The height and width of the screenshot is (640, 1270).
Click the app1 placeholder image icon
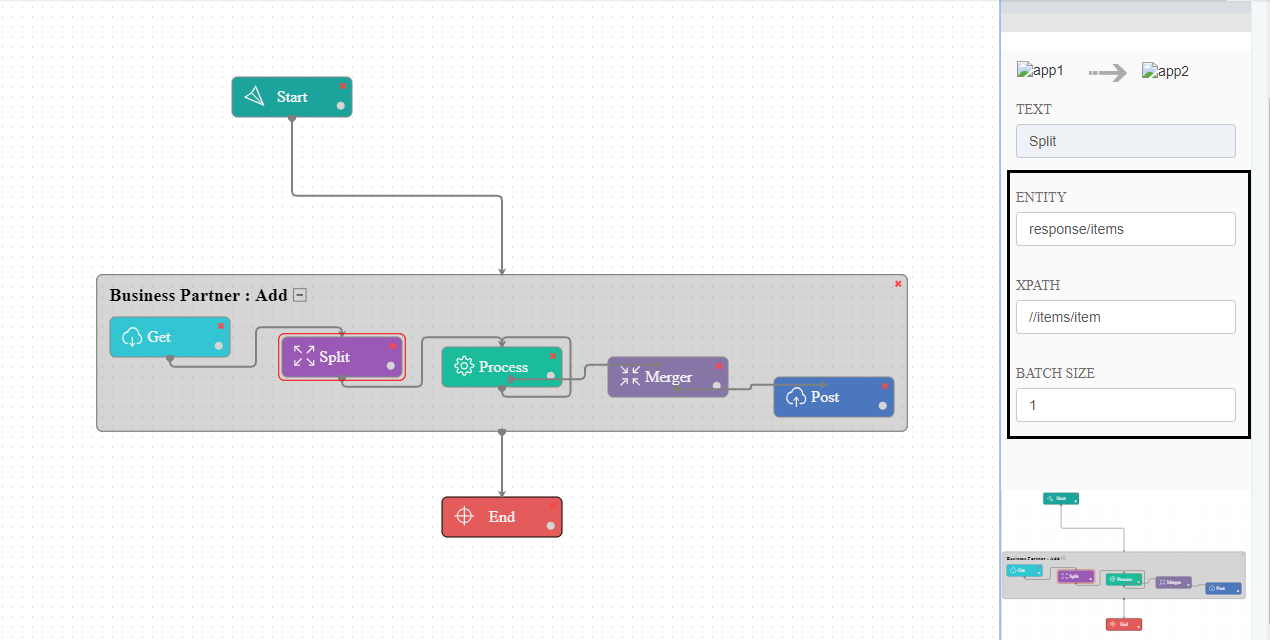click(x=1024, y=70)
